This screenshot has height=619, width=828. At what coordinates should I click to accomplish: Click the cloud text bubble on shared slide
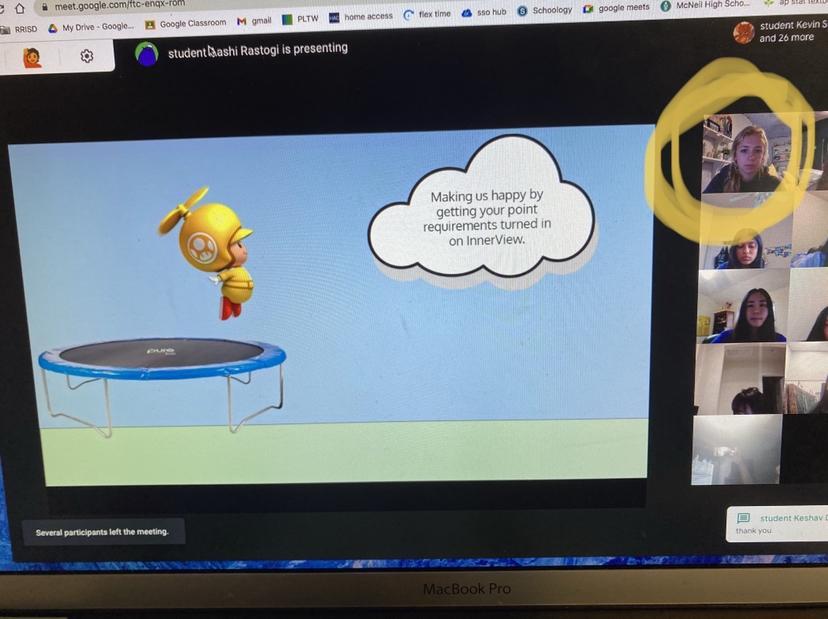point(482,208)
